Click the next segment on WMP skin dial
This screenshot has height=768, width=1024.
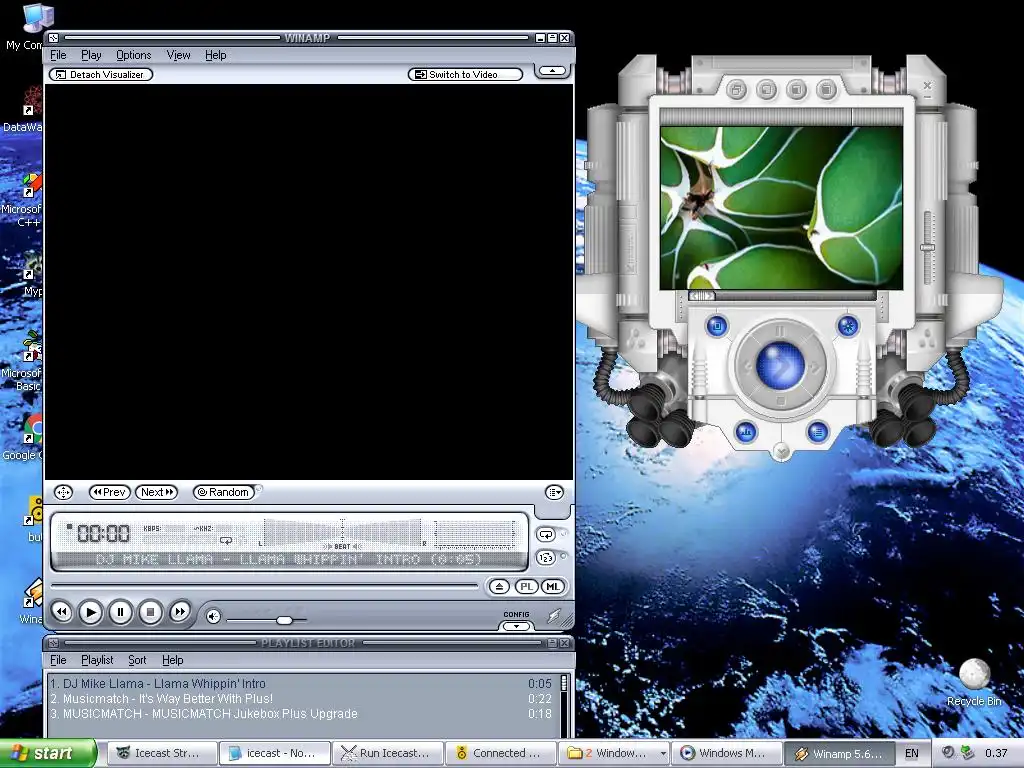[815, 368]
